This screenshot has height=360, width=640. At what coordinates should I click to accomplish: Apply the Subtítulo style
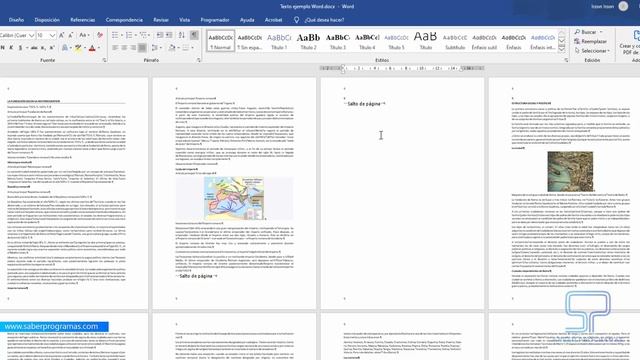(455, 41)
